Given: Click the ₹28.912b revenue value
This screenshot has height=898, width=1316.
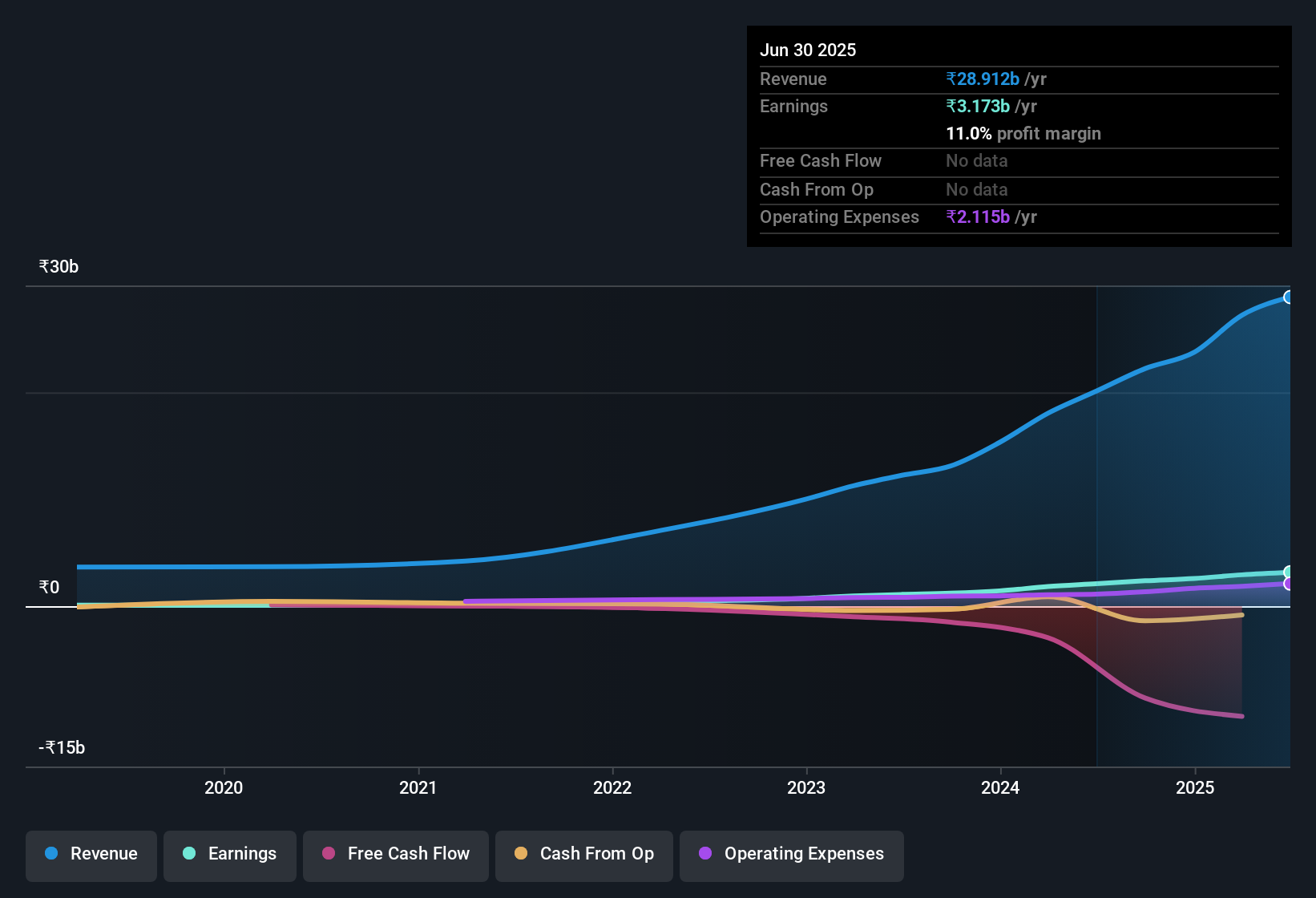Looking at the screenshot, I should pyautogui.click(x=983, y=79).
